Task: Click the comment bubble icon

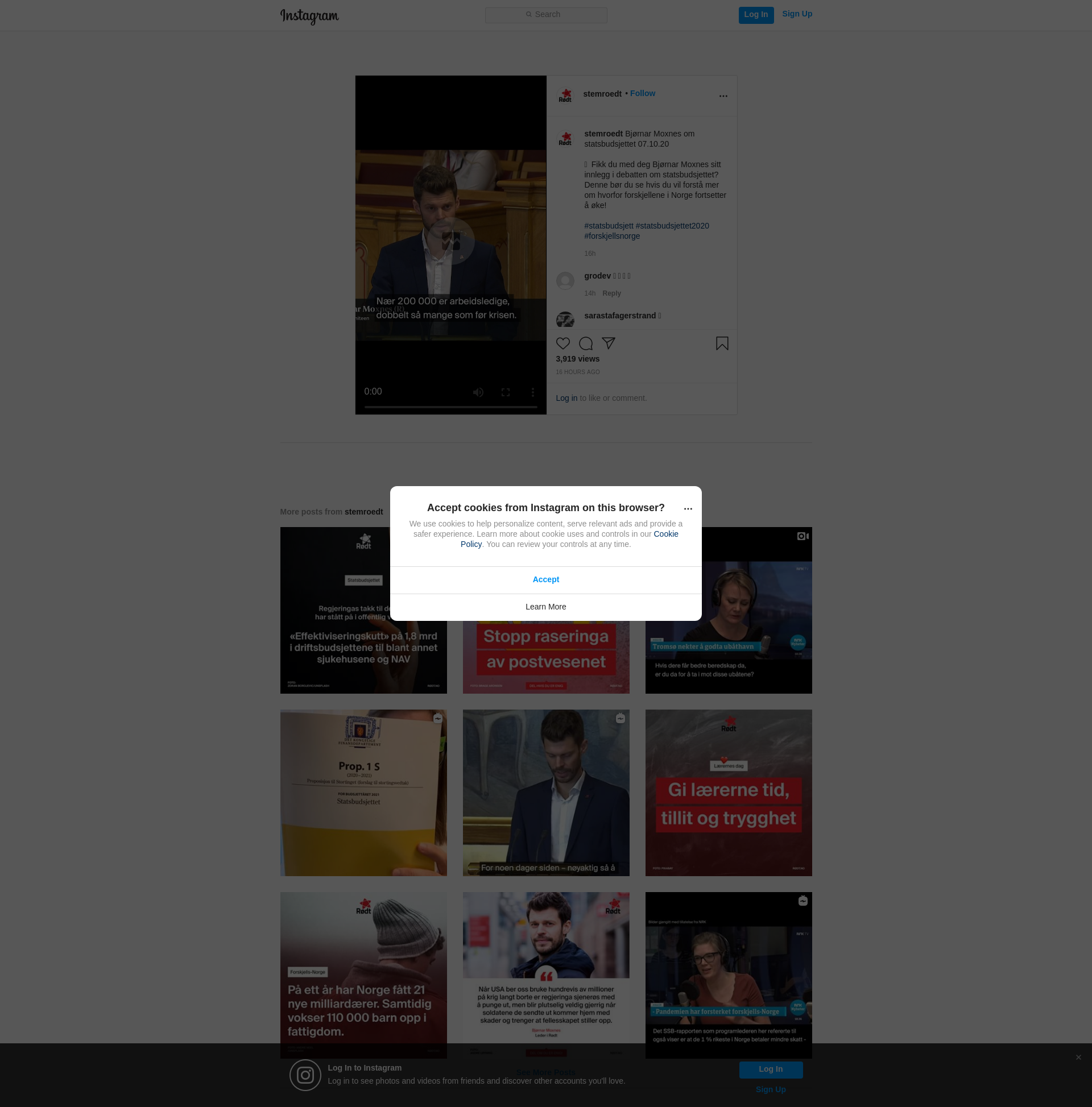Action: [x=585, y=343]
